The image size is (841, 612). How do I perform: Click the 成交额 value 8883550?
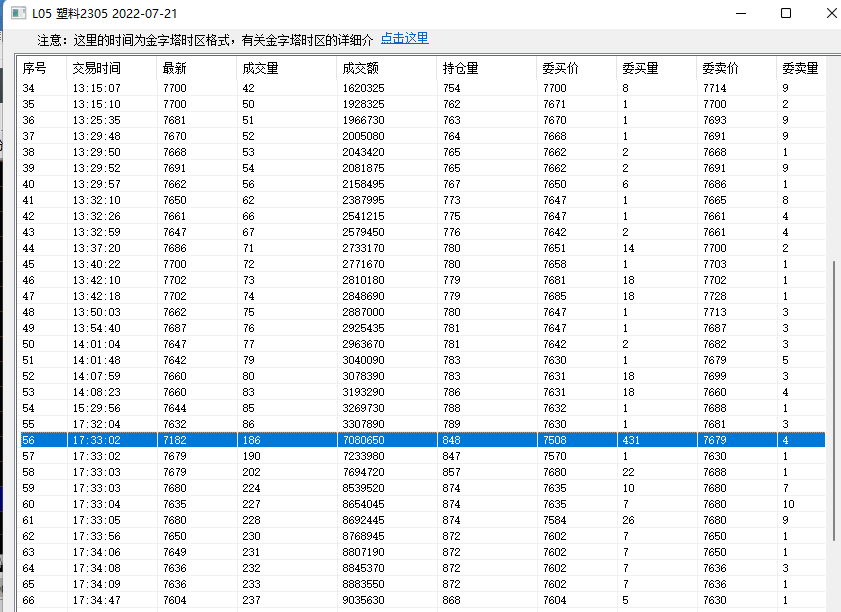(363, 584)
